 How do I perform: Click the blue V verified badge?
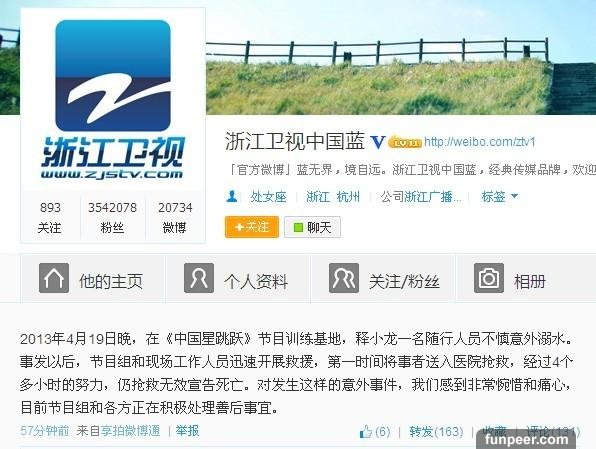click(x=377, y=142)
